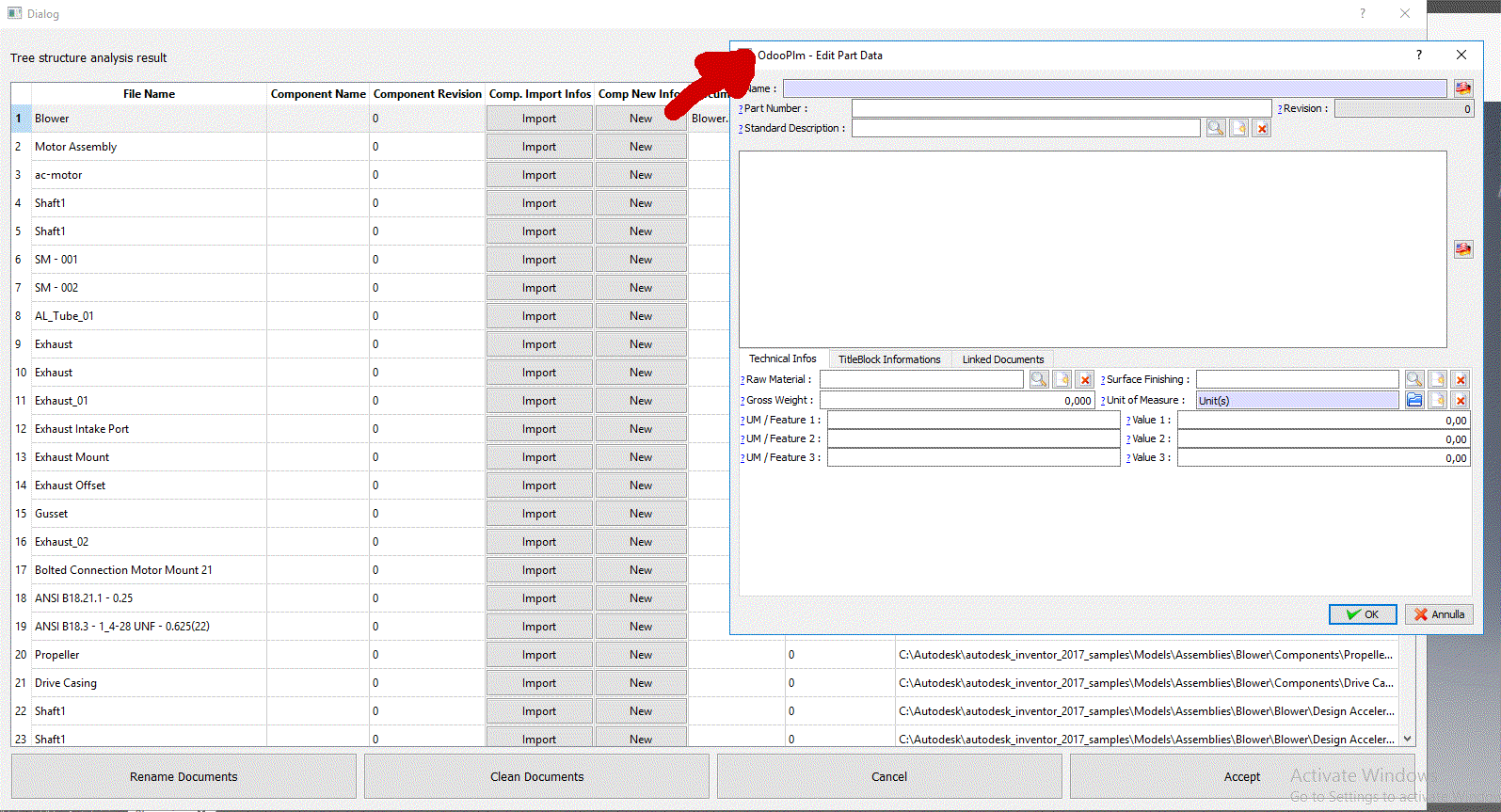Open Raw Material search magnifier
Image resolution: width=1501 pixels, height=812 pixels.
coord(1039,379)
